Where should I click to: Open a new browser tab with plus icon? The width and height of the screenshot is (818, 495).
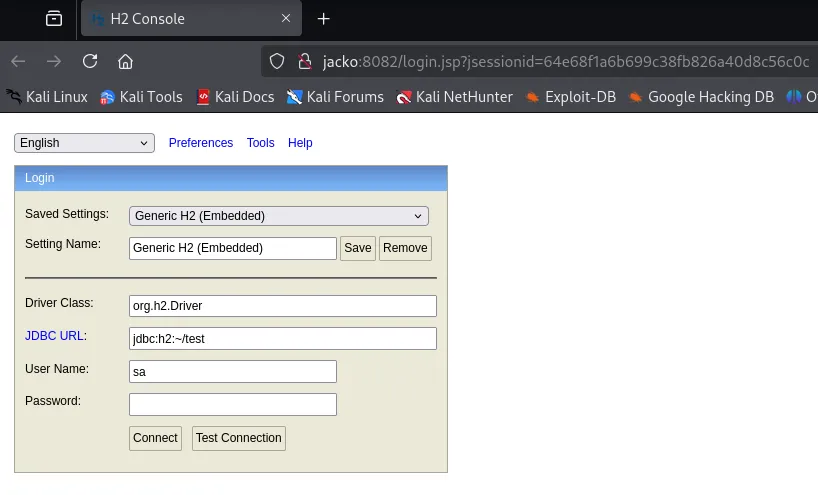coord(323,19)
